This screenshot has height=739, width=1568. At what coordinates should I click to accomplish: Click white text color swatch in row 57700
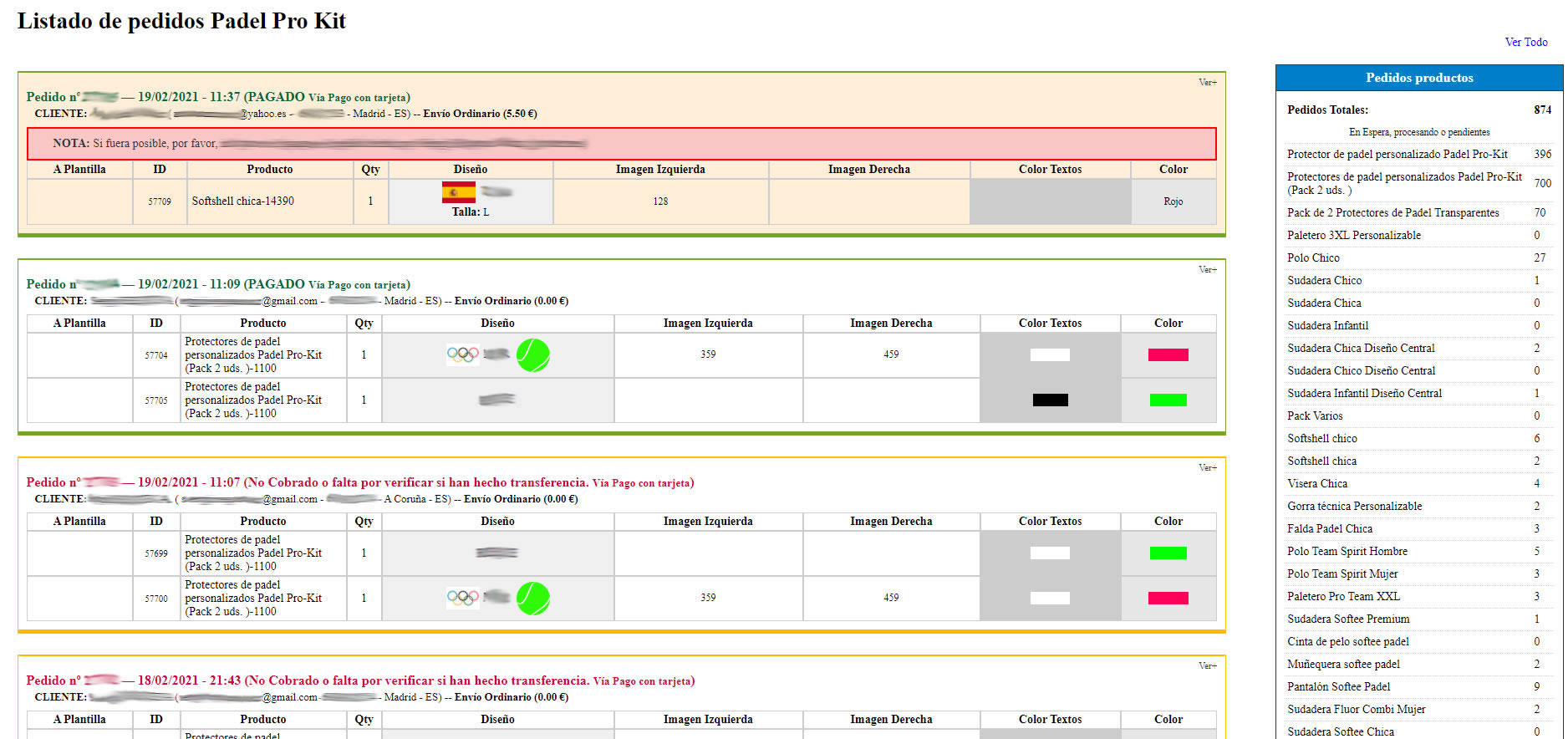coord(1050,598)
